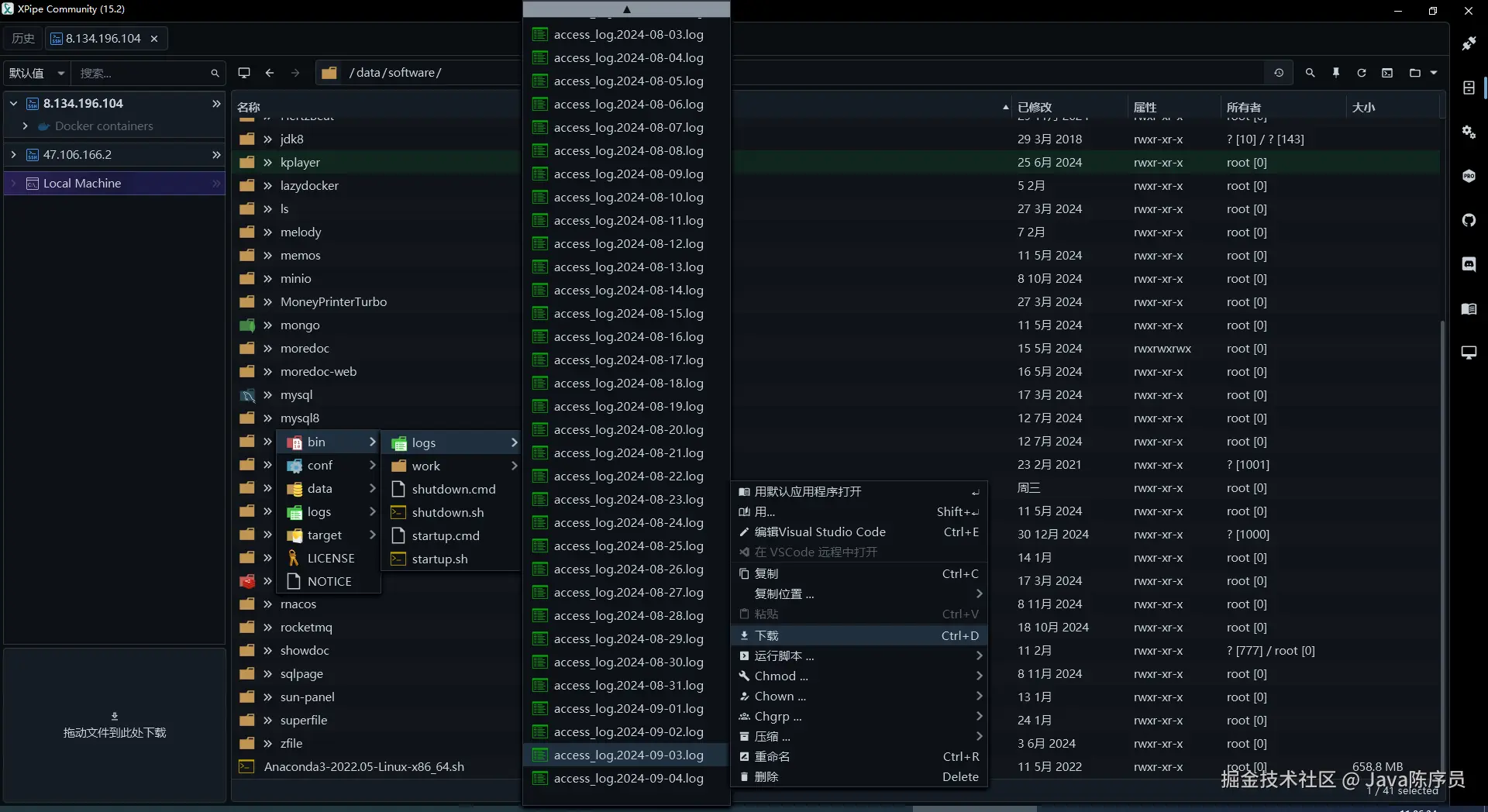Image resolution: width=1488 pixels, height=812 pixels.
Task: Open the PRO badge icon in sidebar
Action: pos(1469,176)
